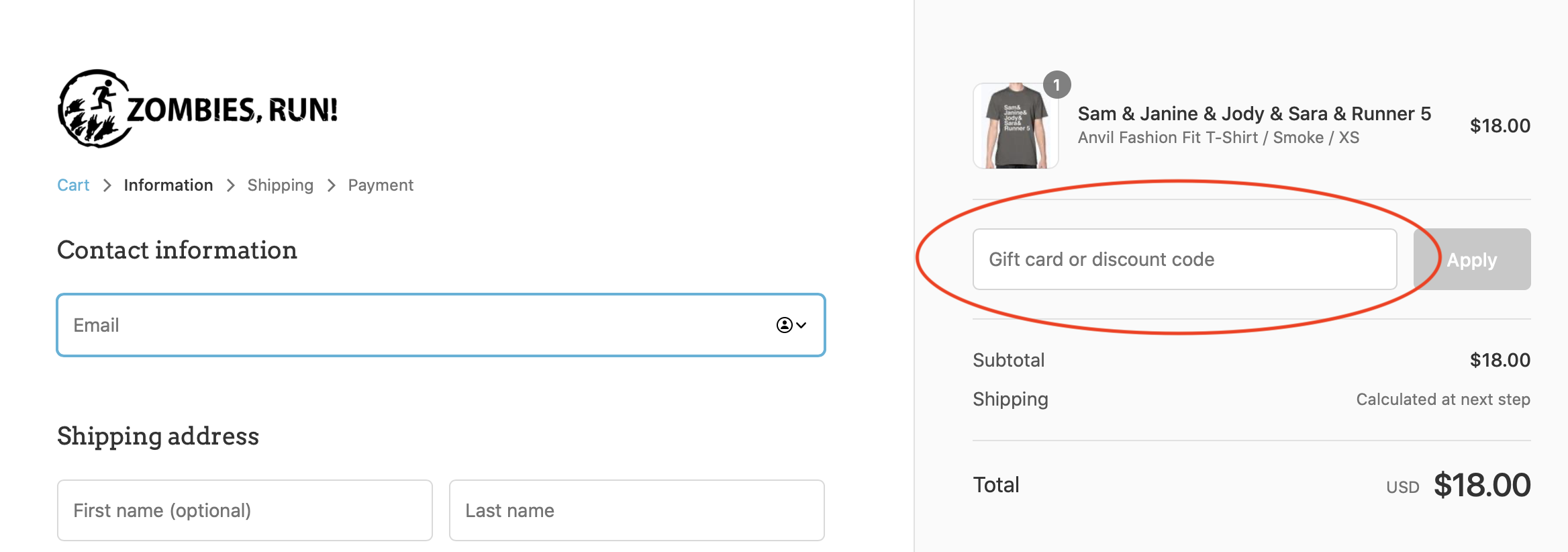Go back to Cart via breadcrumb
The width and height of the screenshot is (1568, 552).
point(73,185)
